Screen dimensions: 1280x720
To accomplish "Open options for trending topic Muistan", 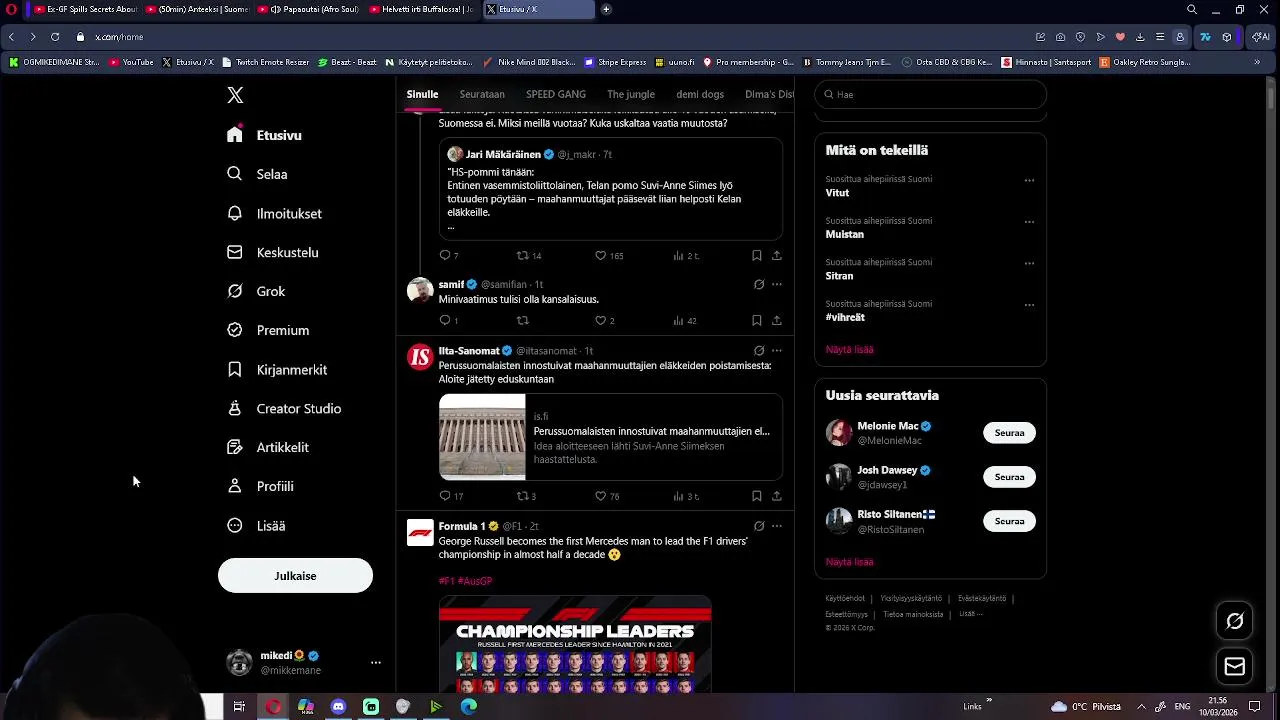I will (x=1029, y=222).
